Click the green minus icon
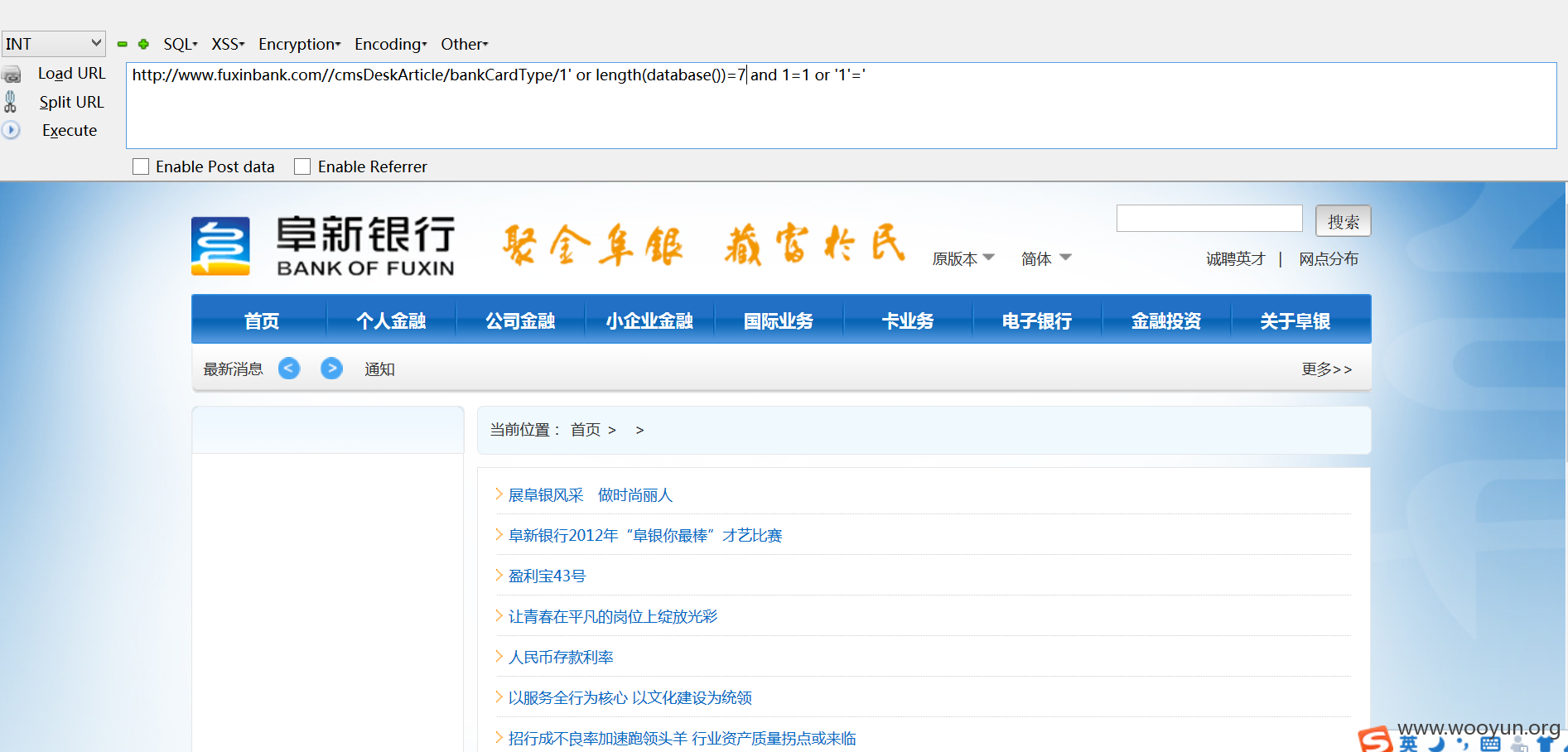Viewport: 1568px width, 752px height. 123,44
